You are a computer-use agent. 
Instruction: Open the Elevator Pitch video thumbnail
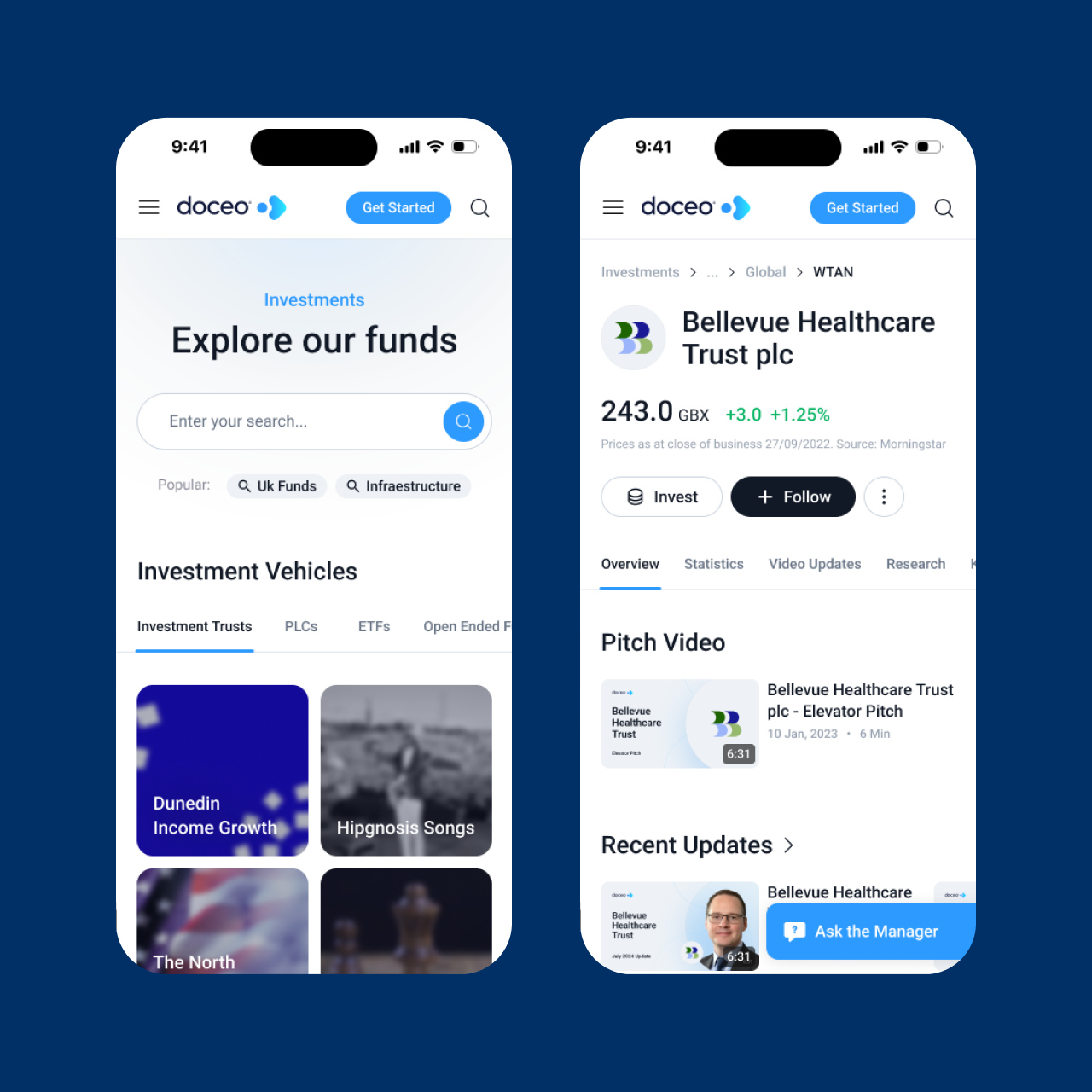(680, 723)
